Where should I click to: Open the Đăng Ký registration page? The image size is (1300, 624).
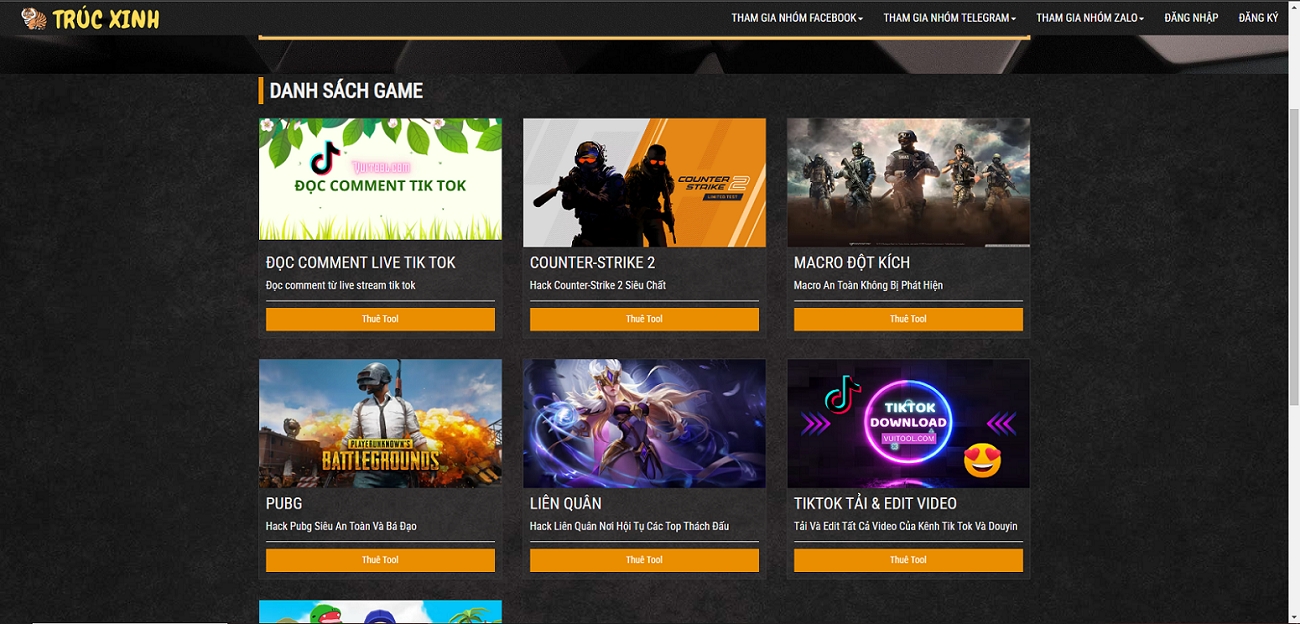coord(1258,18)
